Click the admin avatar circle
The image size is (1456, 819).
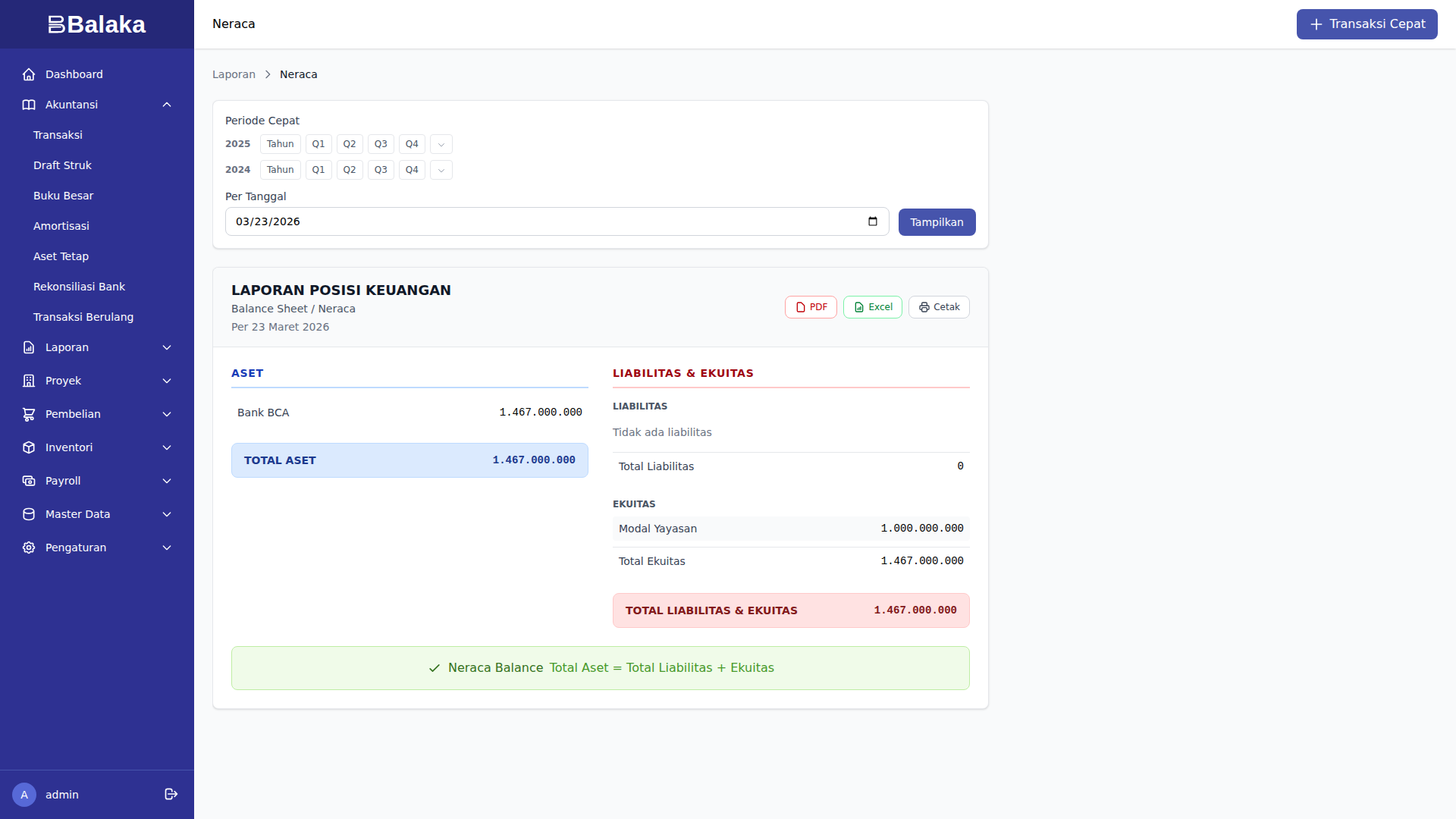[24, 794]
